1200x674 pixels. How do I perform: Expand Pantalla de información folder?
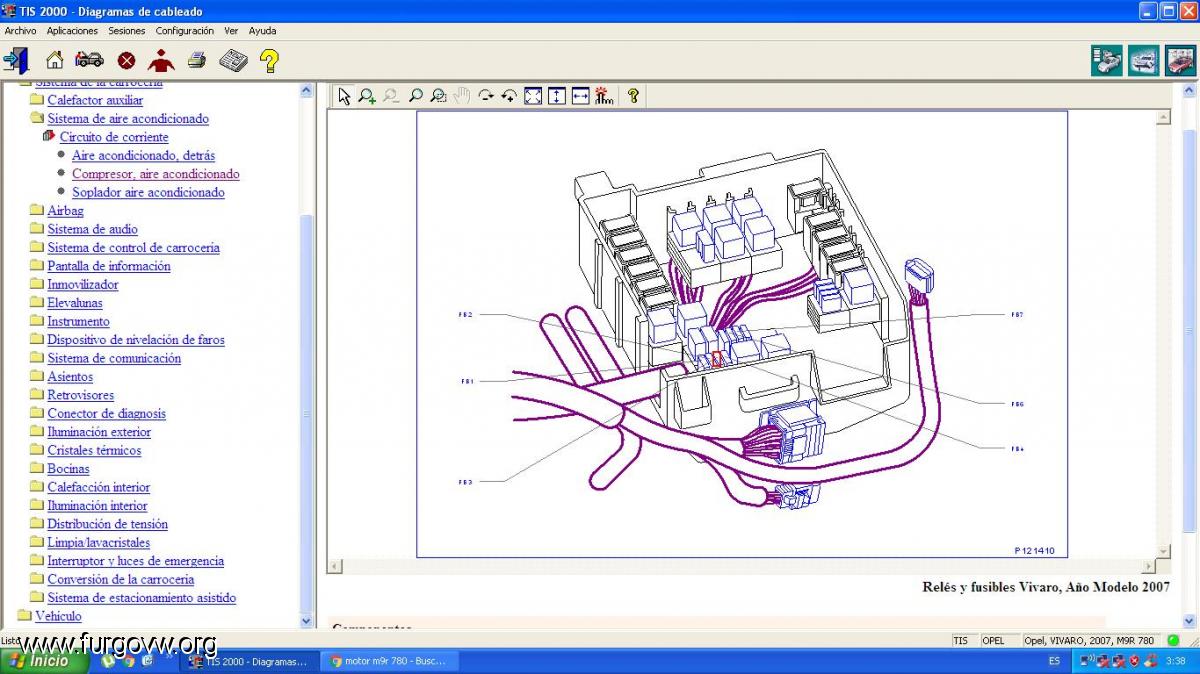click(109, 266)
